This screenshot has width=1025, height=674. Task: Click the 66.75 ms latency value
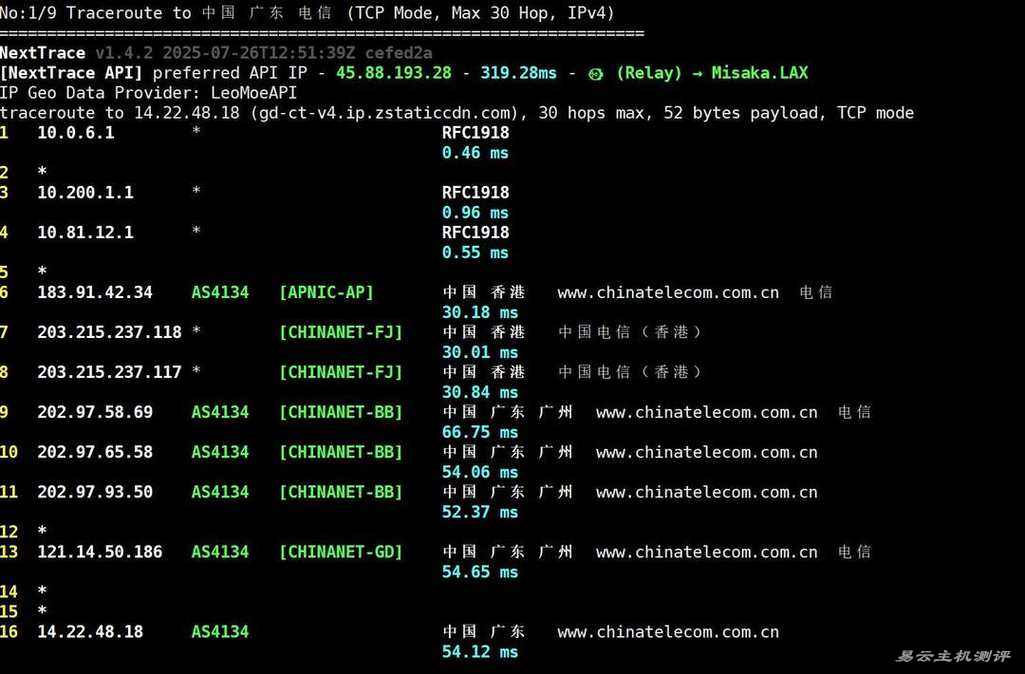point(480,432)
